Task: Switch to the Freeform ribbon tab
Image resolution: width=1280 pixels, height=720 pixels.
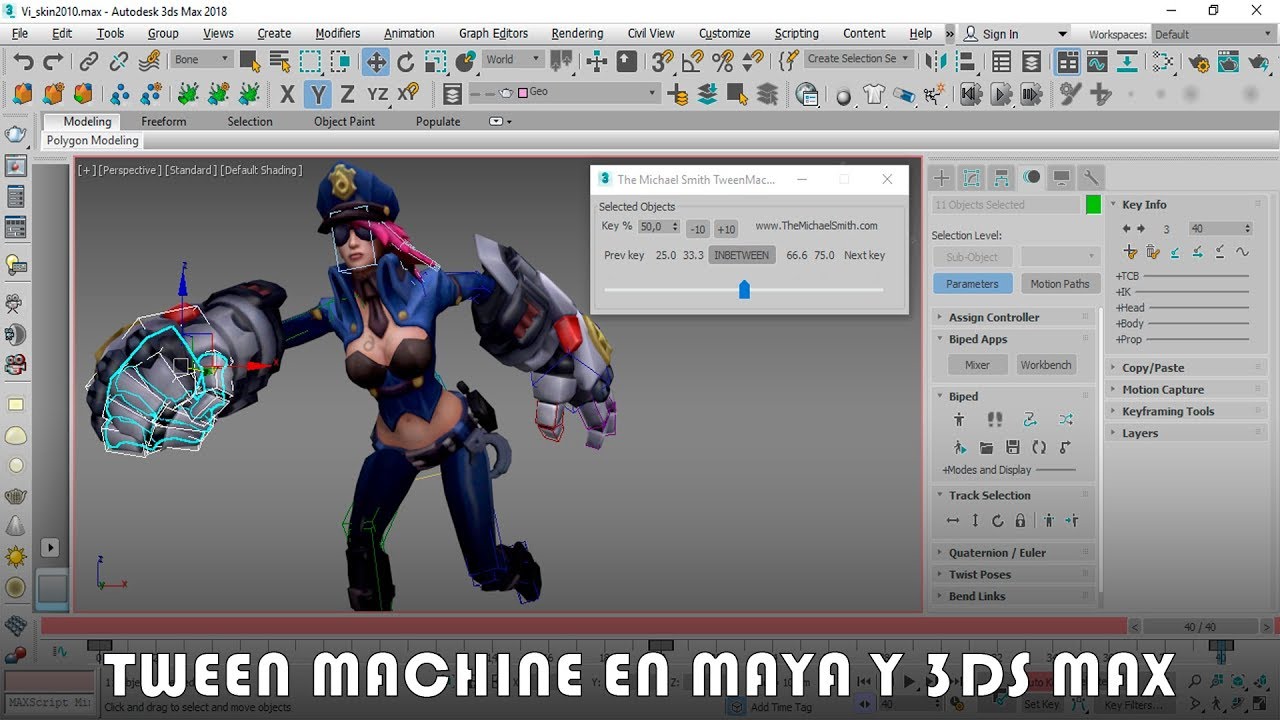Action: [164, 121]
